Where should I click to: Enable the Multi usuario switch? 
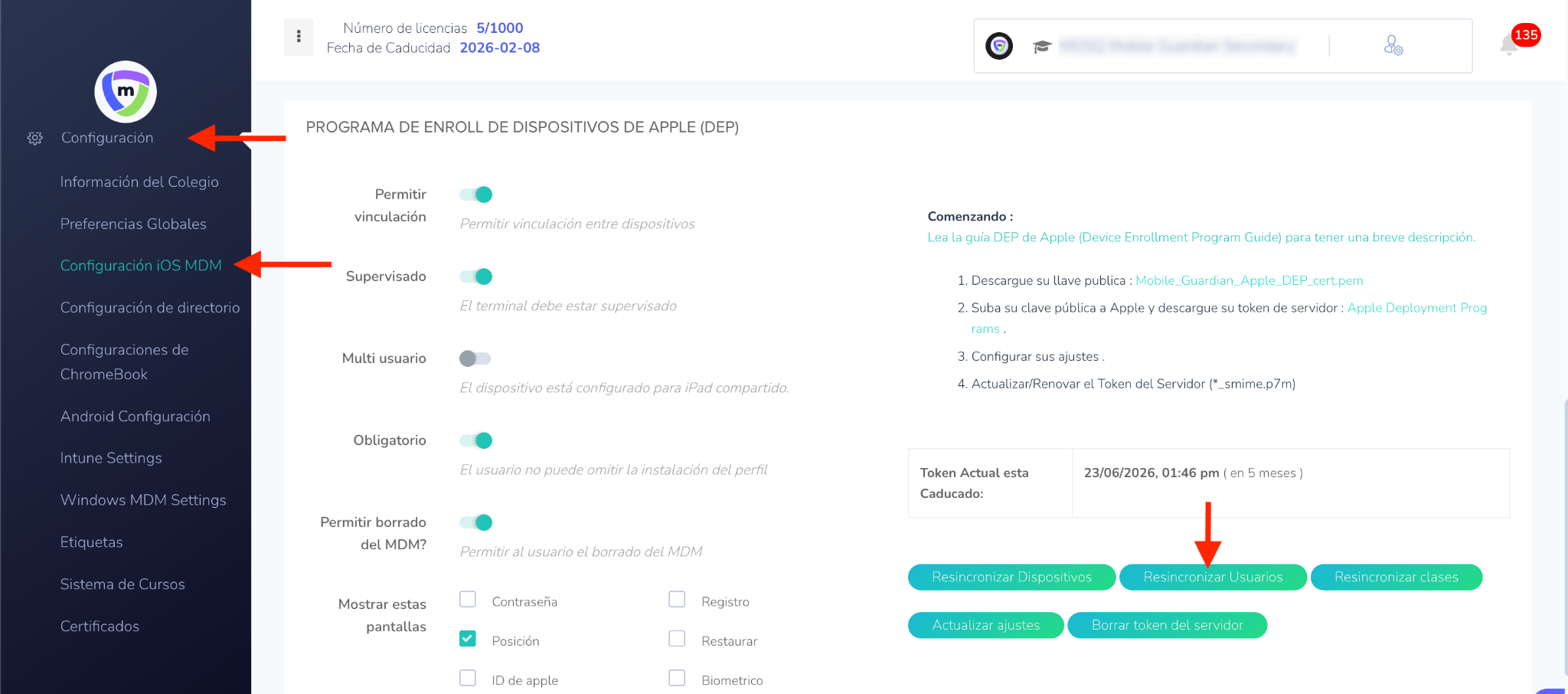tap(475, 358)
